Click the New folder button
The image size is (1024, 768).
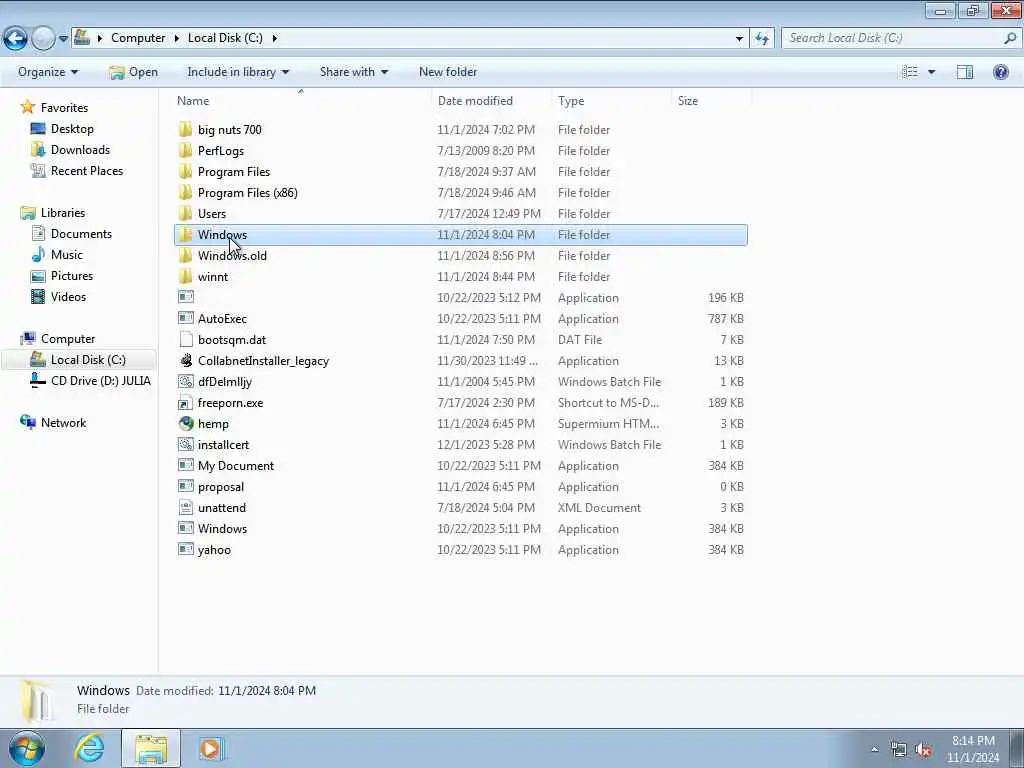point(448,72)
